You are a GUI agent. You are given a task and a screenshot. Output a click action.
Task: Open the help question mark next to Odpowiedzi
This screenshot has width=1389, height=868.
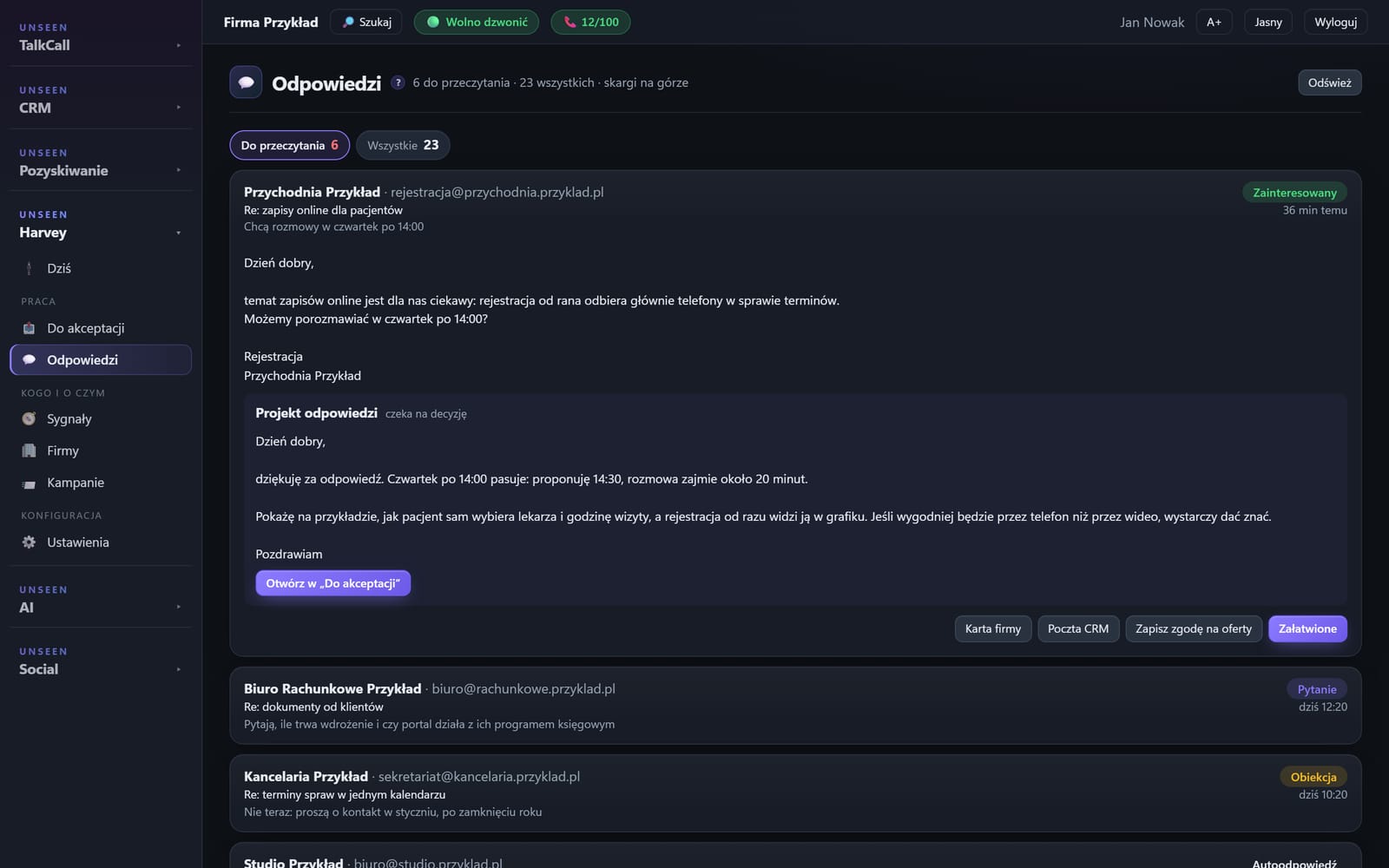coord(398,82)
